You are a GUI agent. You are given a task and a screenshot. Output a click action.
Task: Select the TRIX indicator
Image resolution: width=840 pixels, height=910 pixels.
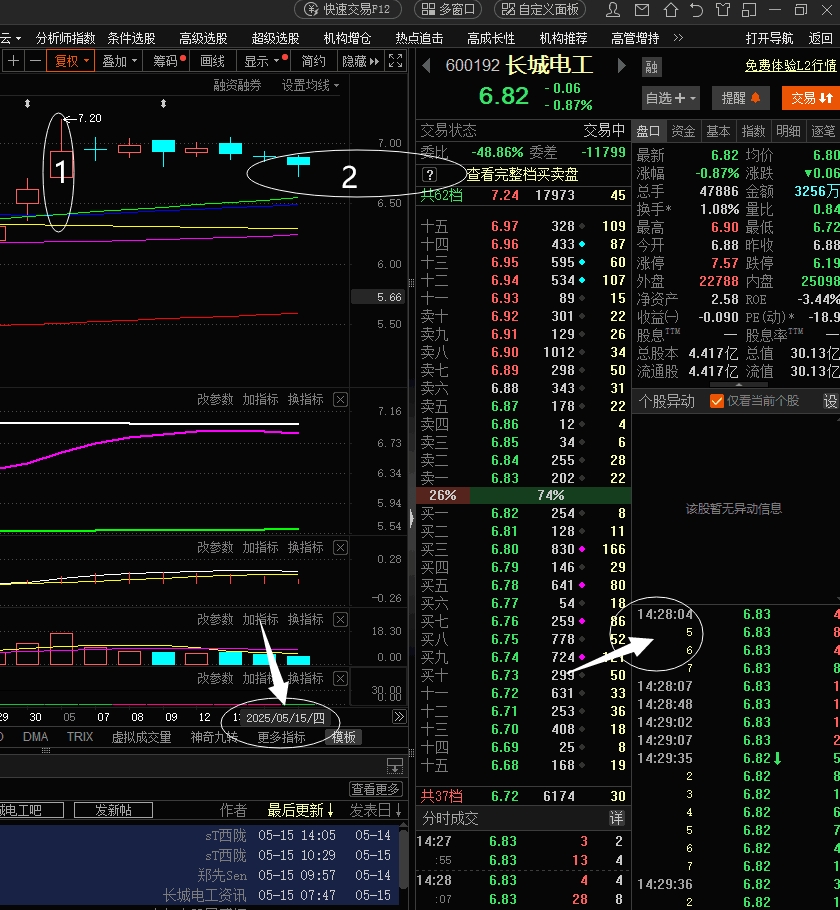pyautogui.click(x=80, y=737)
